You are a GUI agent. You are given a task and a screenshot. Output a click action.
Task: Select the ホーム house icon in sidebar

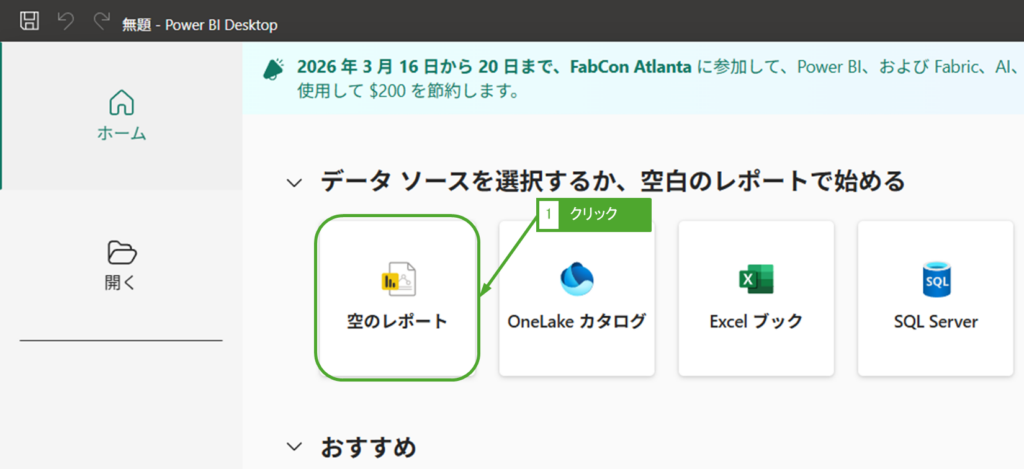(121, 102)
